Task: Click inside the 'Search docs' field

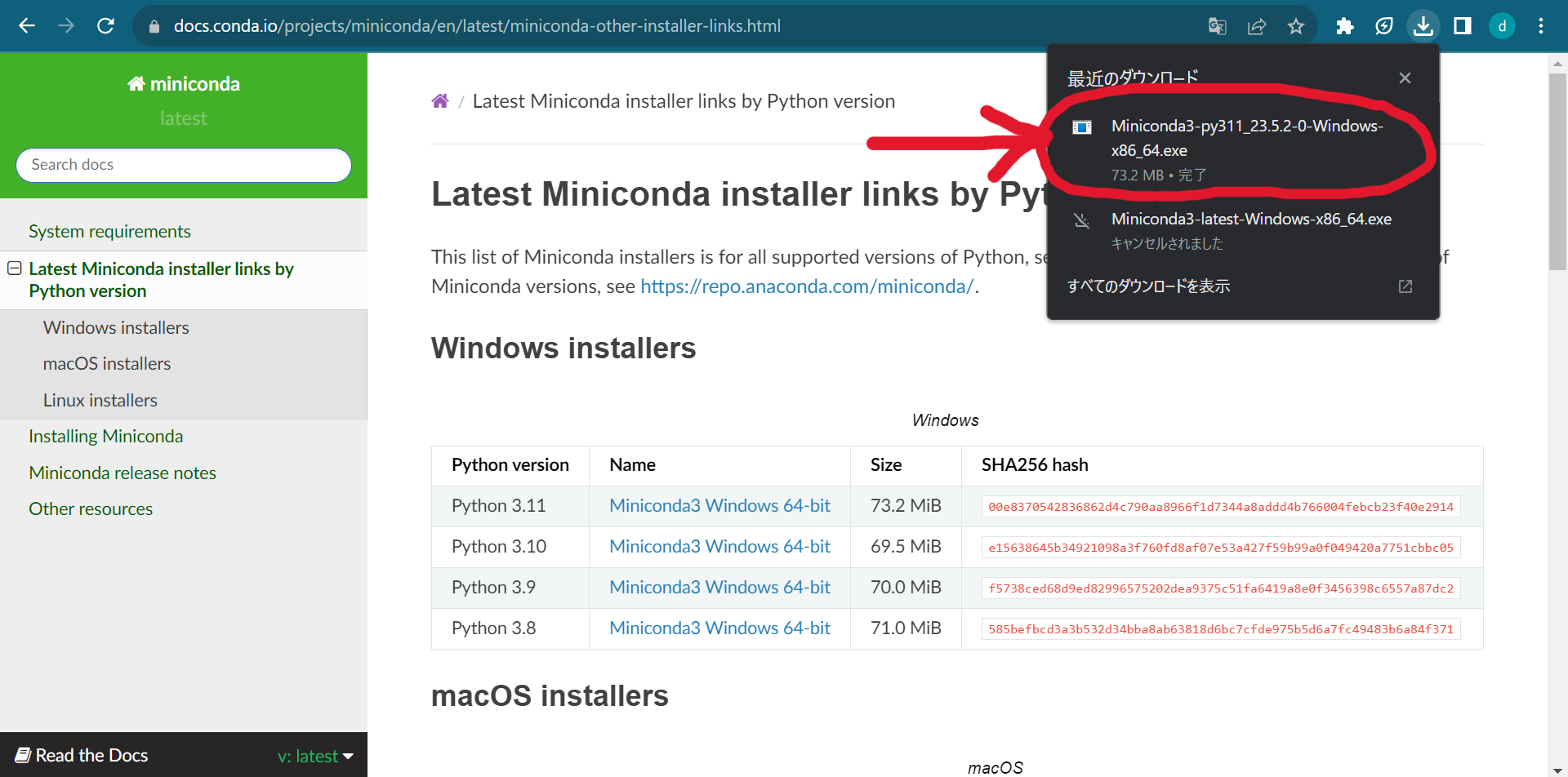Action: tap(183, 164)
